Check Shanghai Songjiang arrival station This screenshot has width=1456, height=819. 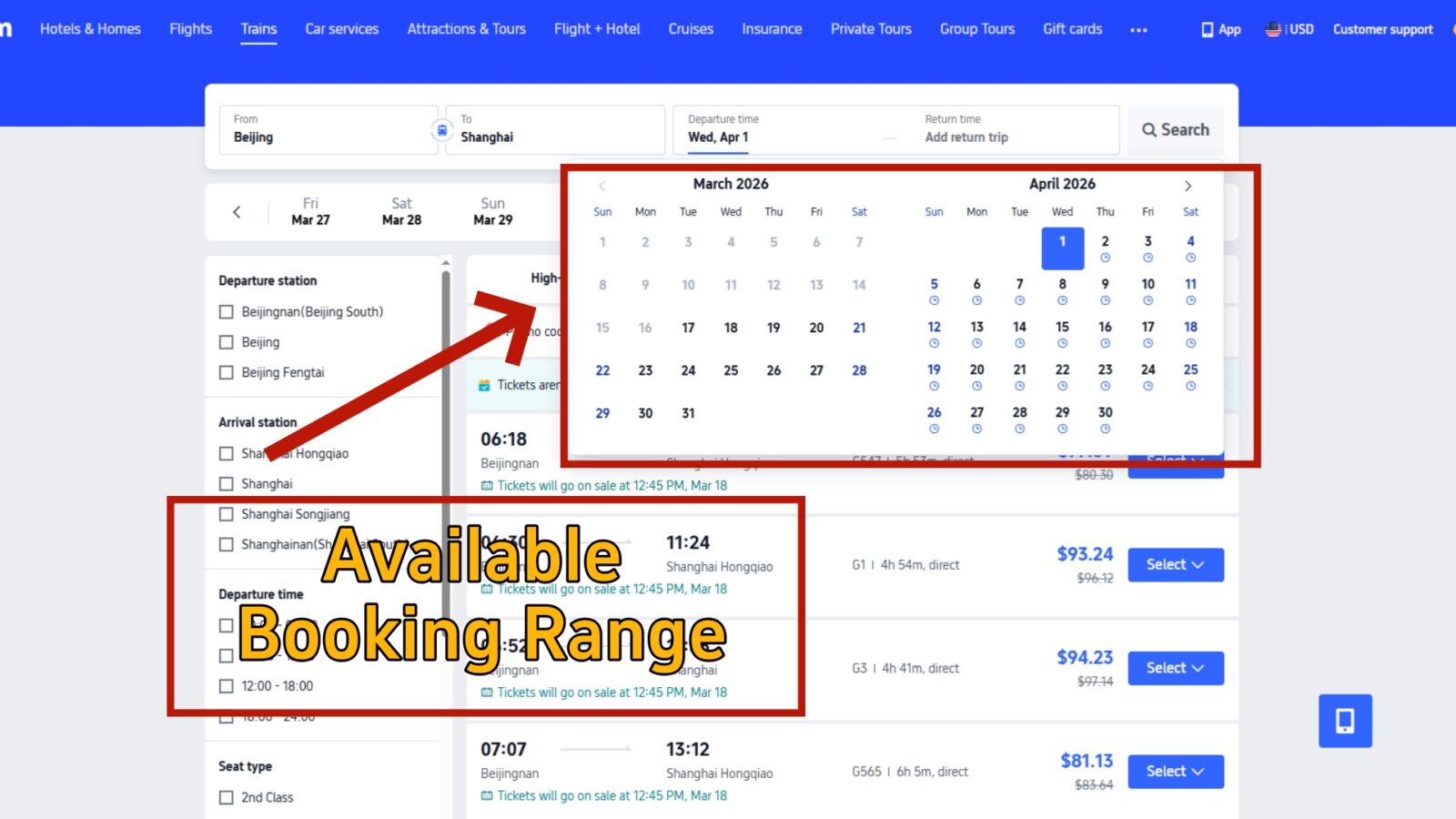(227, 514)
